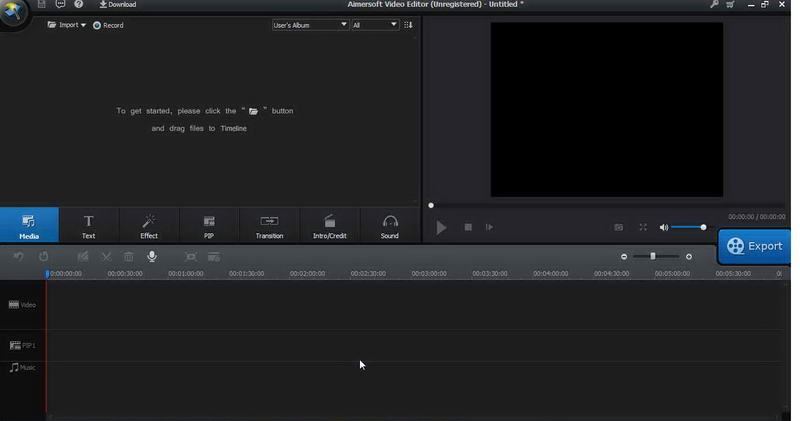
Task: Click the Export button
Action: click(754, 246)
